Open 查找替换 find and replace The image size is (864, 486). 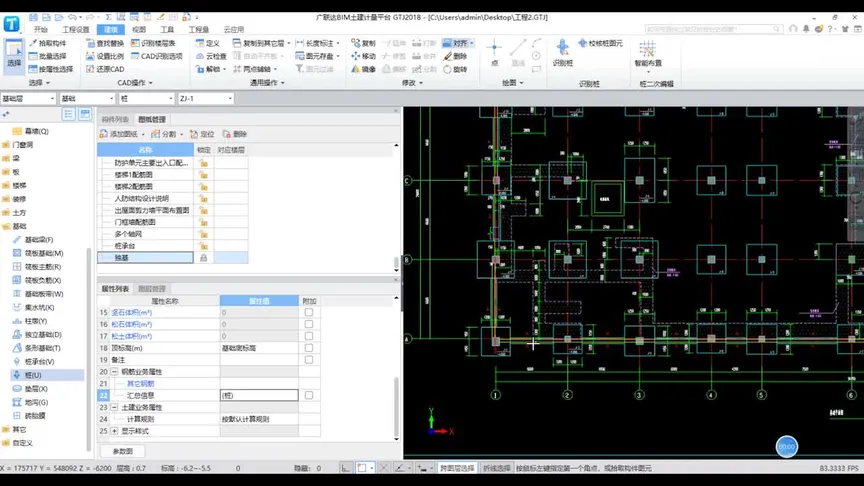point(105,44)
